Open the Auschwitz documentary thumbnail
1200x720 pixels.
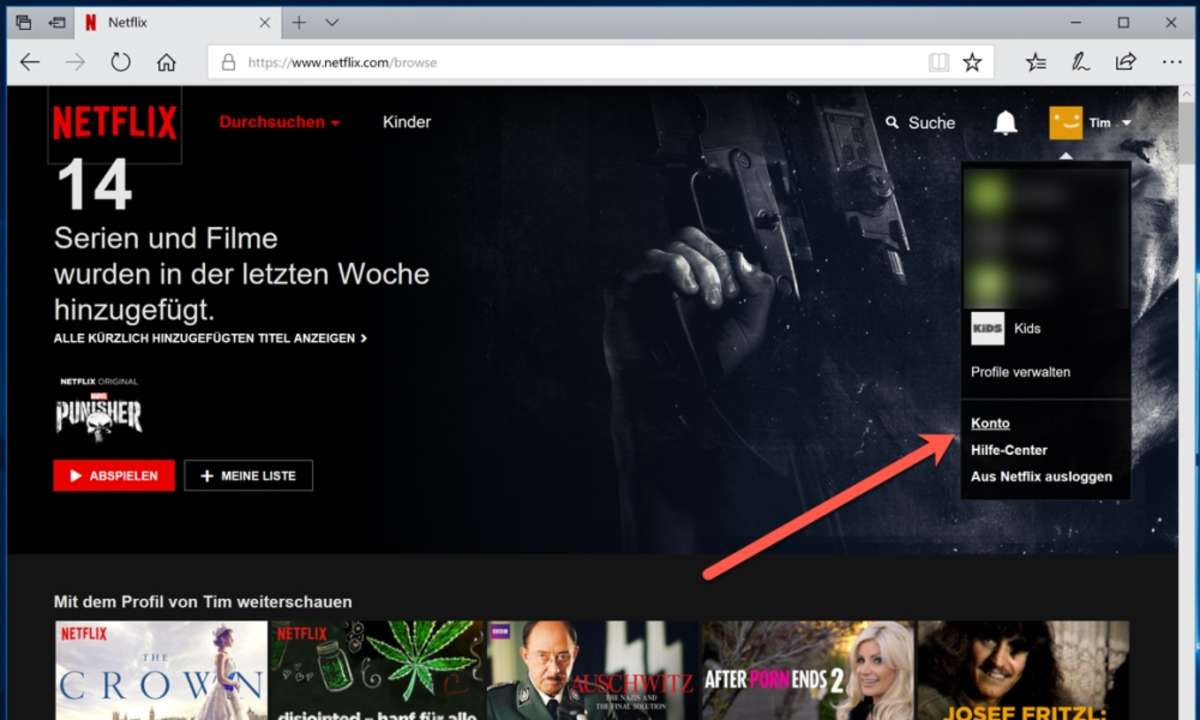coord(592,670)
